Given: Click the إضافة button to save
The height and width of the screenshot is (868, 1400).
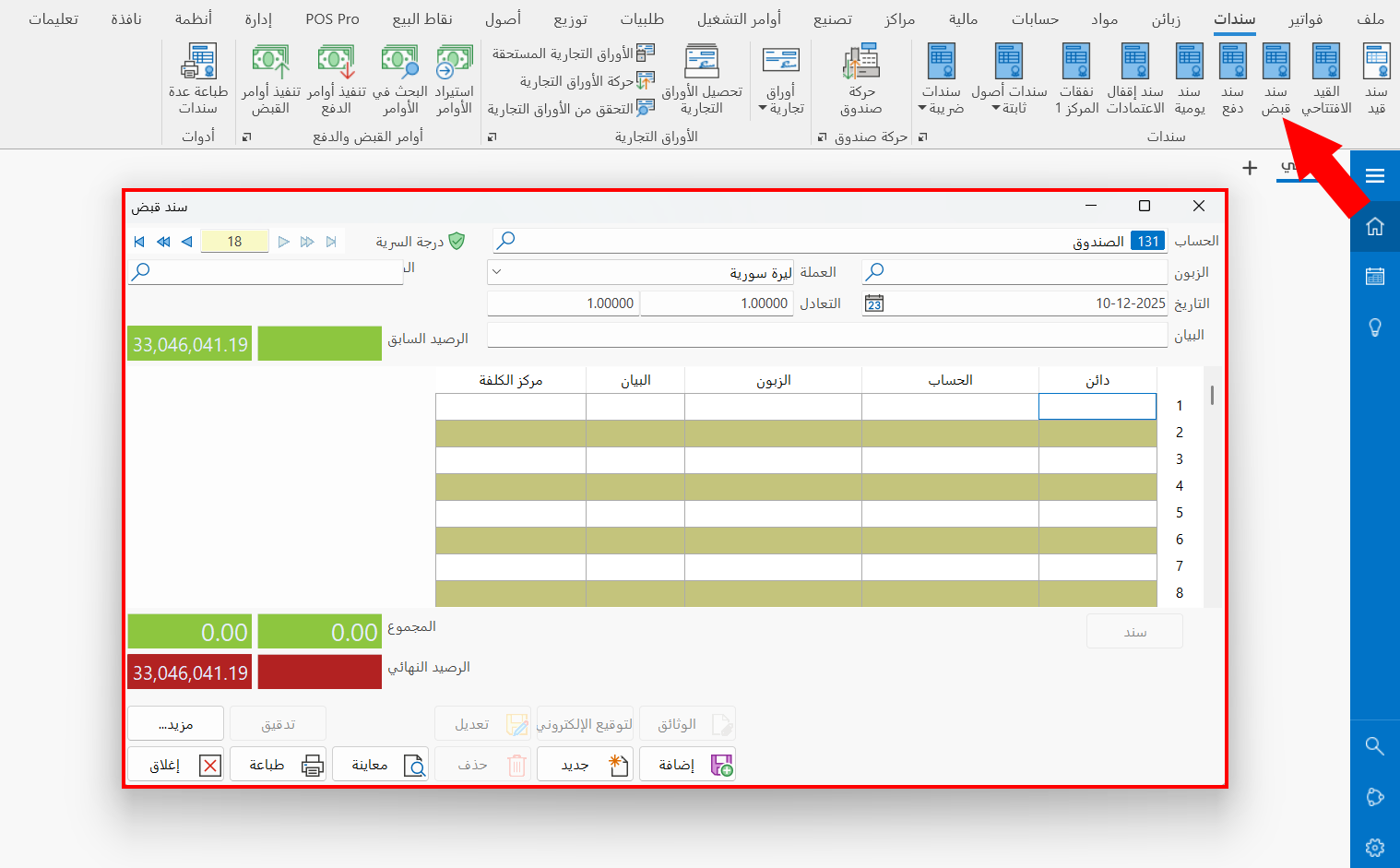Looking at the screenshot, I should tap(687, 763).
